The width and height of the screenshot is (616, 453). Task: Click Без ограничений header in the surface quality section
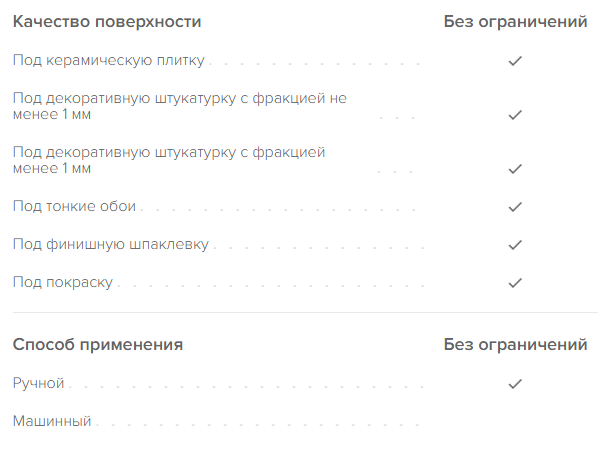tap(515, 22)
